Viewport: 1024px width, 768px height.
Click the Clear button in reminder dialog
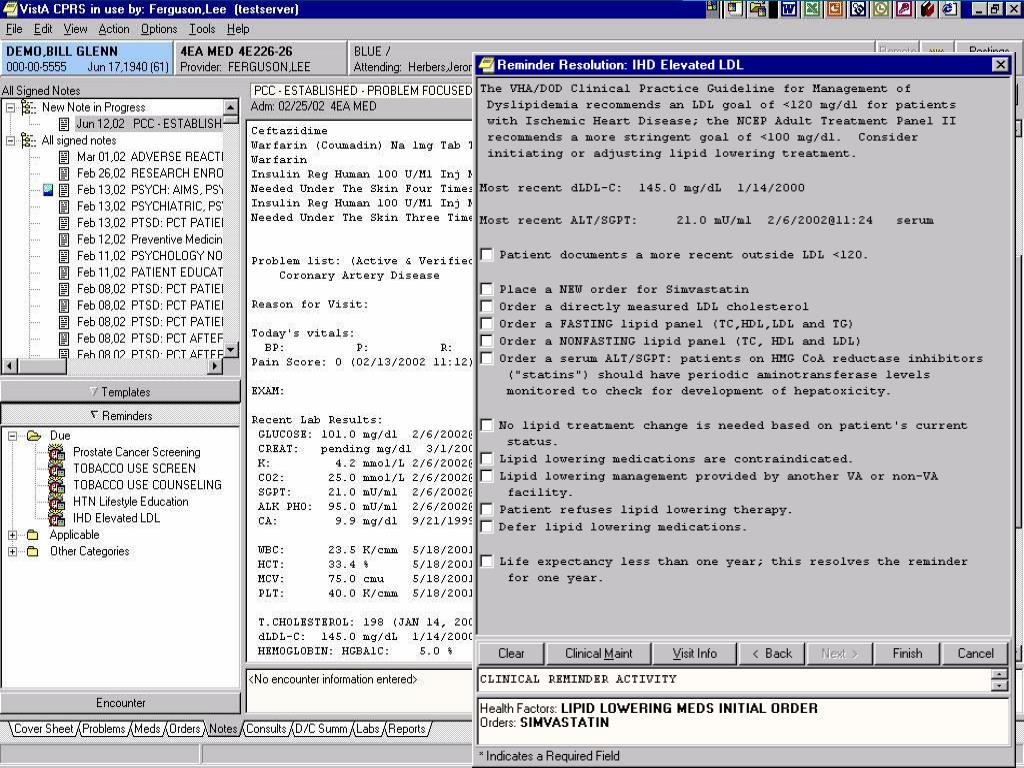[x=511, y=654]
